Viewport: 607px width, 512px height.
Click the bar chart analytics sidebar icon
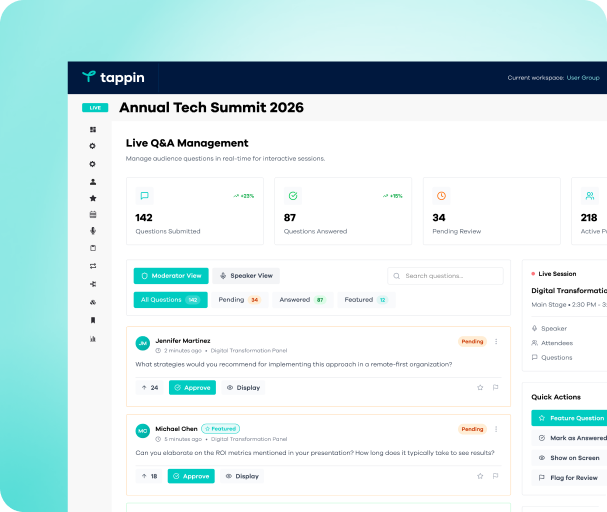coord(93,338)
